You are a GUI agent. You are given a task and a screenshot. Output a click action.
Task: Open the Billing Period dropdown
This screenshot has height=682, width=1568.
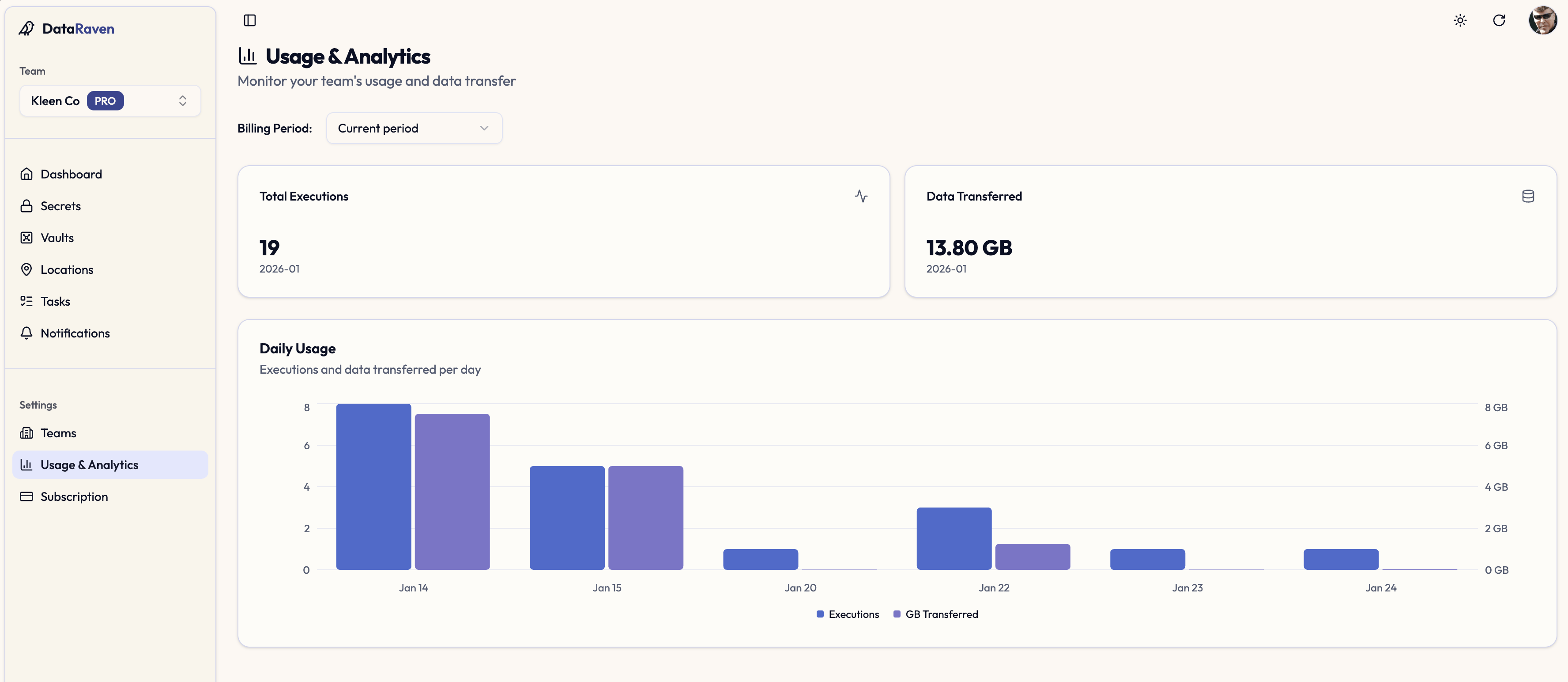click(414, 128)
